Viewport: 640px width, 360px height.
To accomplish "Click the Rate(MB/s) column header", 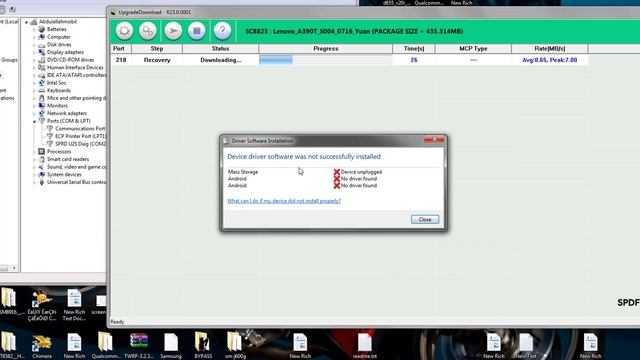I will click(x=549, y=49).
